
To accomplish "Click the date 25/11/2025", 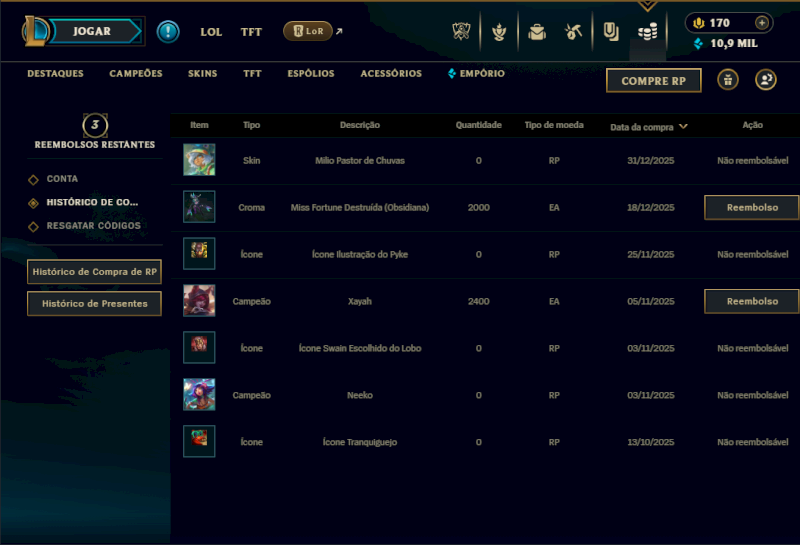I will pos(651,255).
